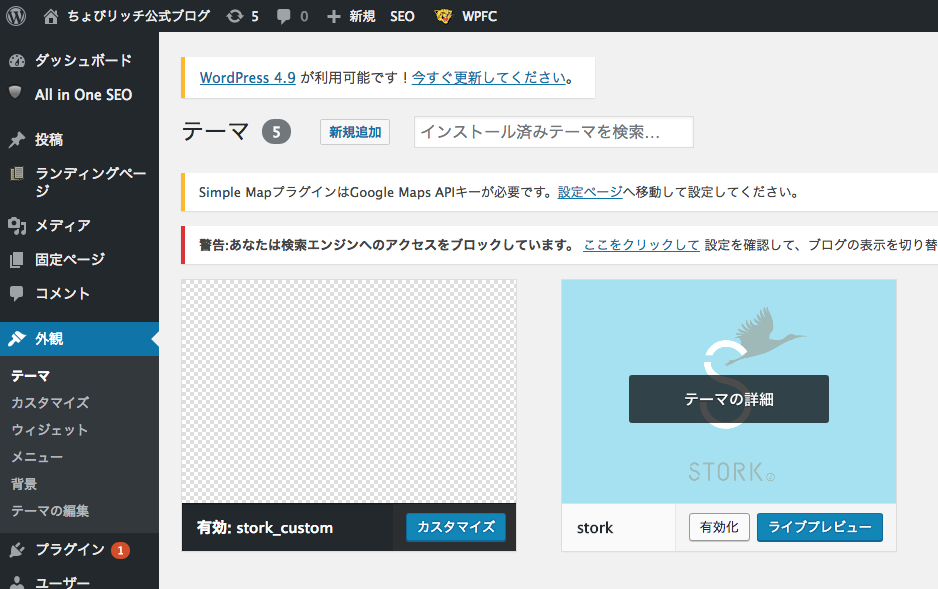Click the ライブプレビュー button
This screenshot has width=938, height=589.
820,527
